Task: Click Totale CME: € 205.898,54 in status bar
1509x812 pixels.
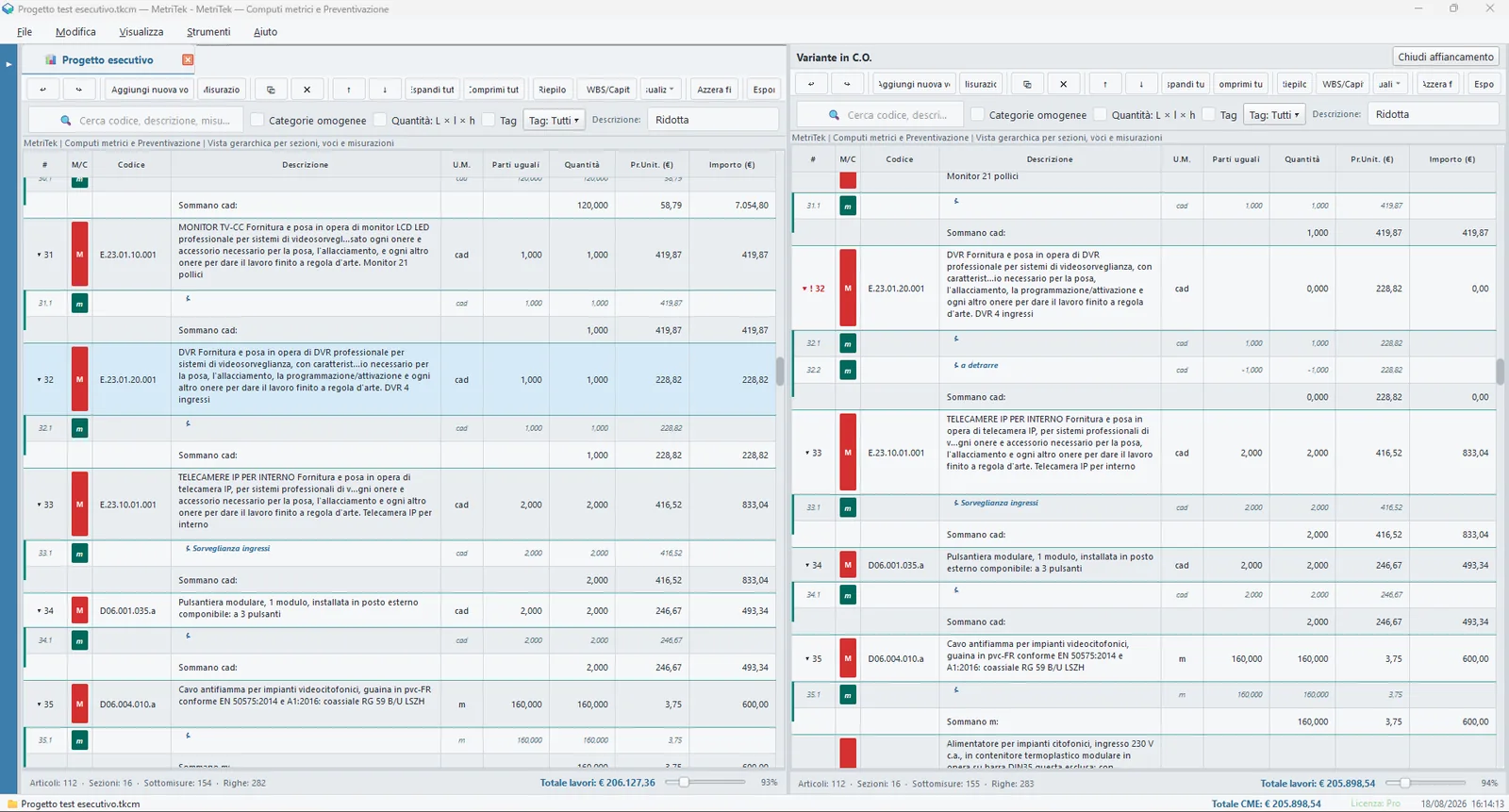Action: 1266,804
